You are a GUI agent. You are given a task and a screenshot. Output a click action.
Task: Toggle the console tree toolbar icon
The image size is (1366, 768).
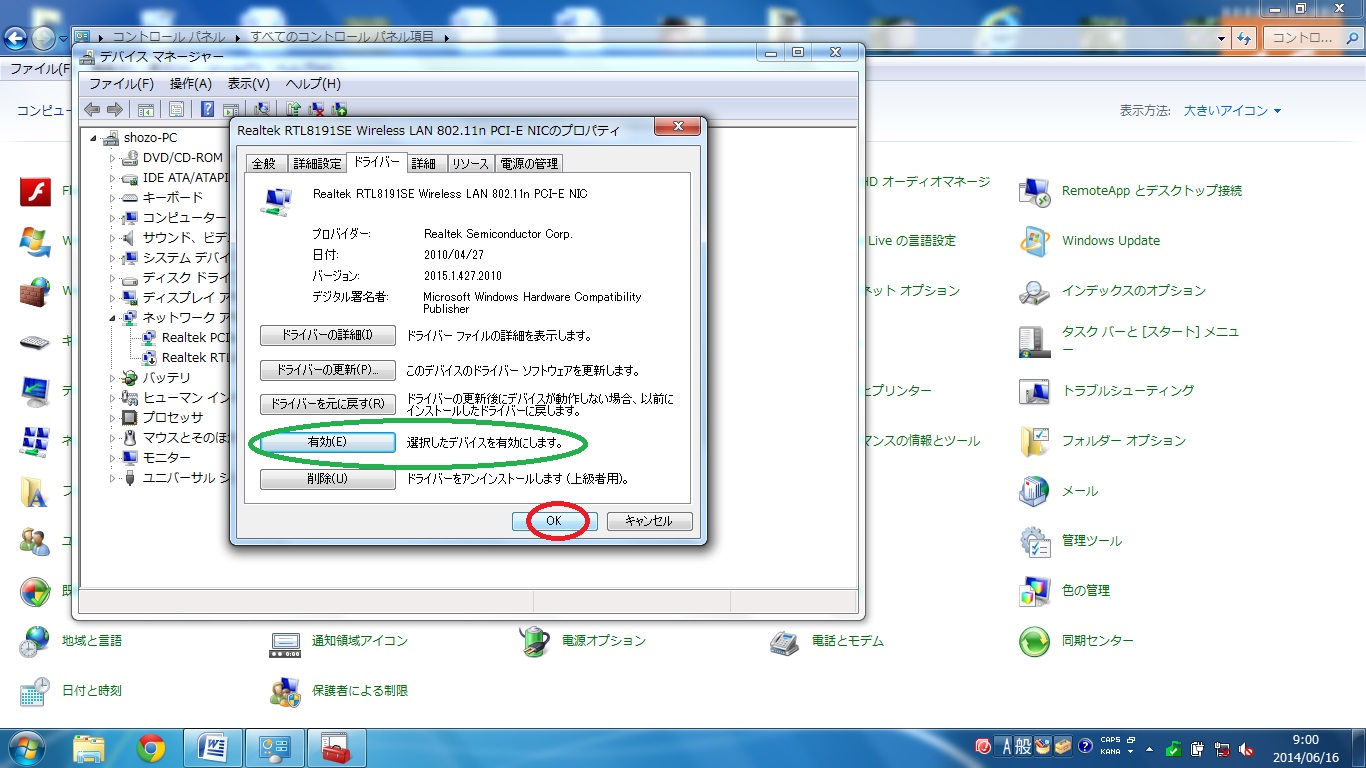pyautogui.click(x=146, y=109)
